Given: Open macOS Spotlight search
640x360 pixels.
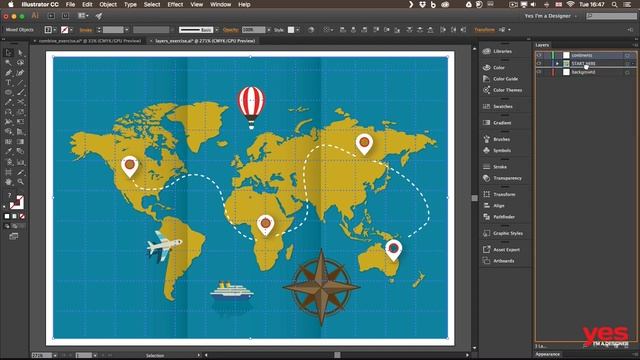Looking at the screenshot, I should coord(614,4).
